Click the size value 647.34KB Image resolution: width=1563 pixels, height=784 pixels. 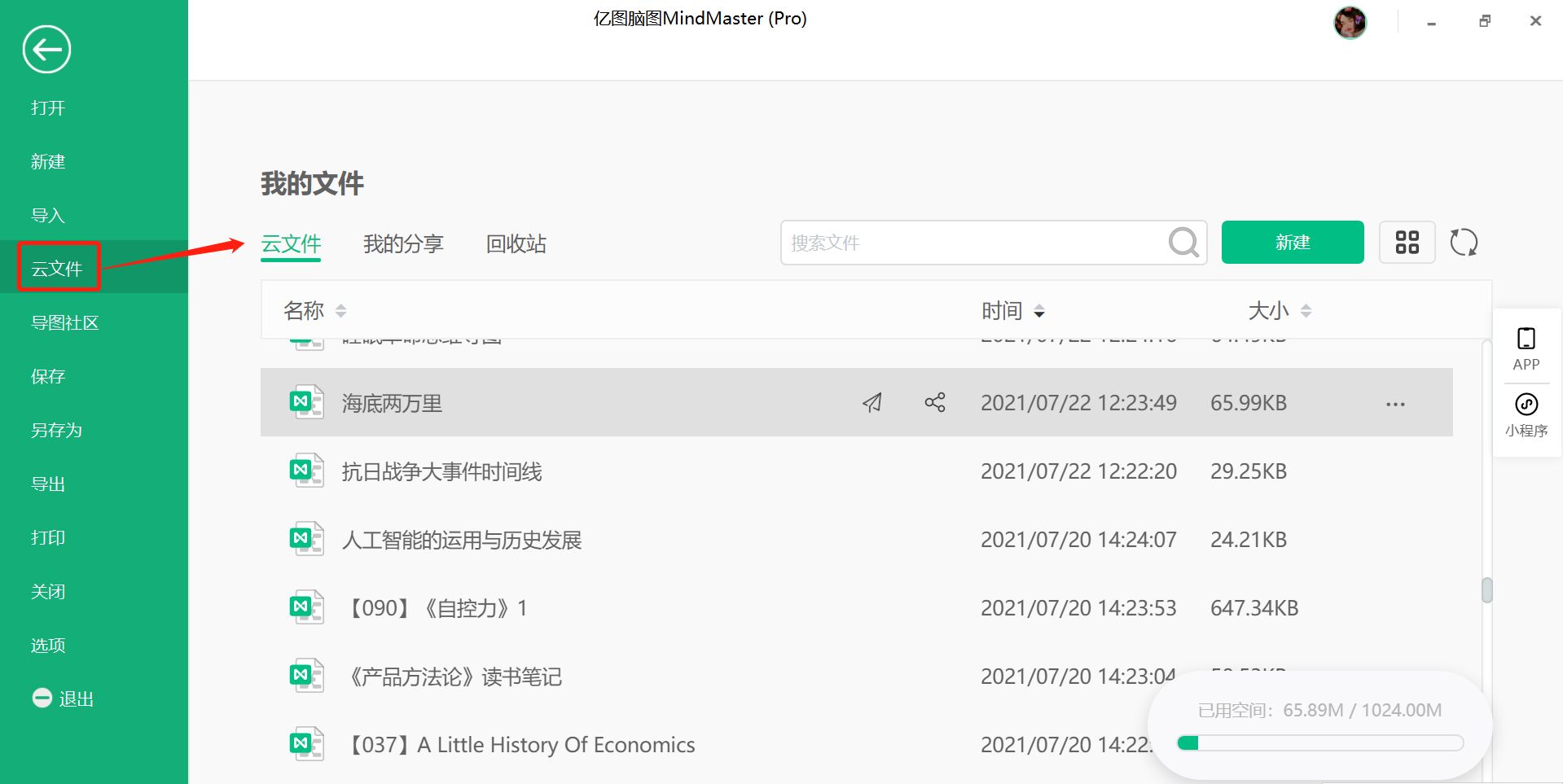click(1254, 608)
